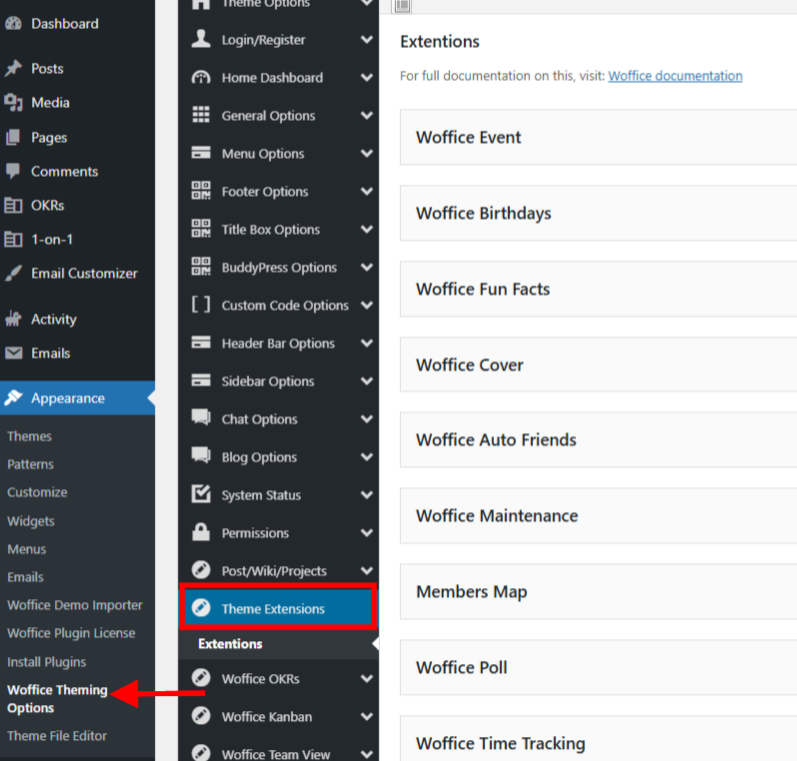Open the Members Map extension row

(x=598, y=592)
